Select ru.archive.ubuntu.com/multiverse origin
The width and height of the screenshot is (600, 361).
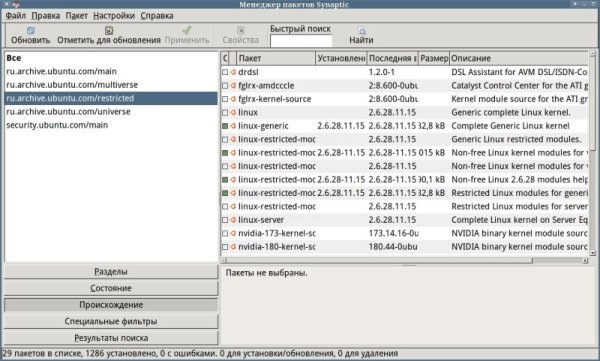(x=111, y=85)
